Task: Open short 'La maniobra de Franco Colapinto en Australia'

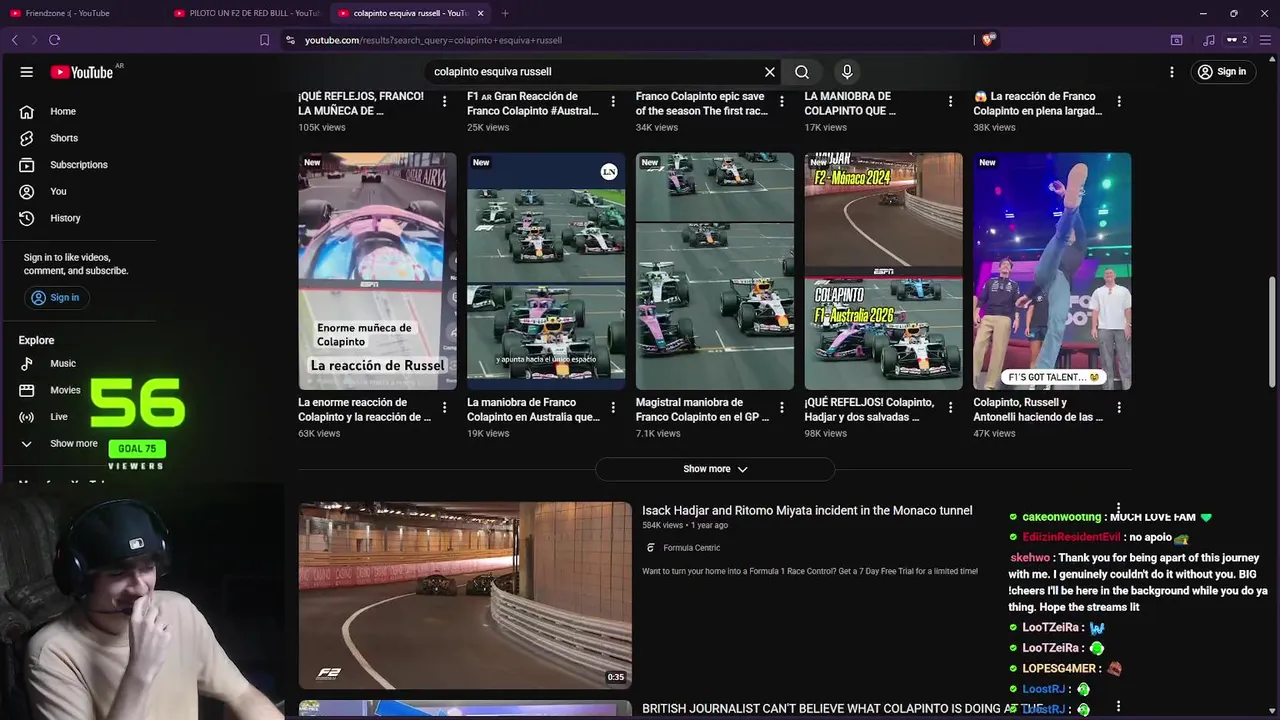Action: 546,271
